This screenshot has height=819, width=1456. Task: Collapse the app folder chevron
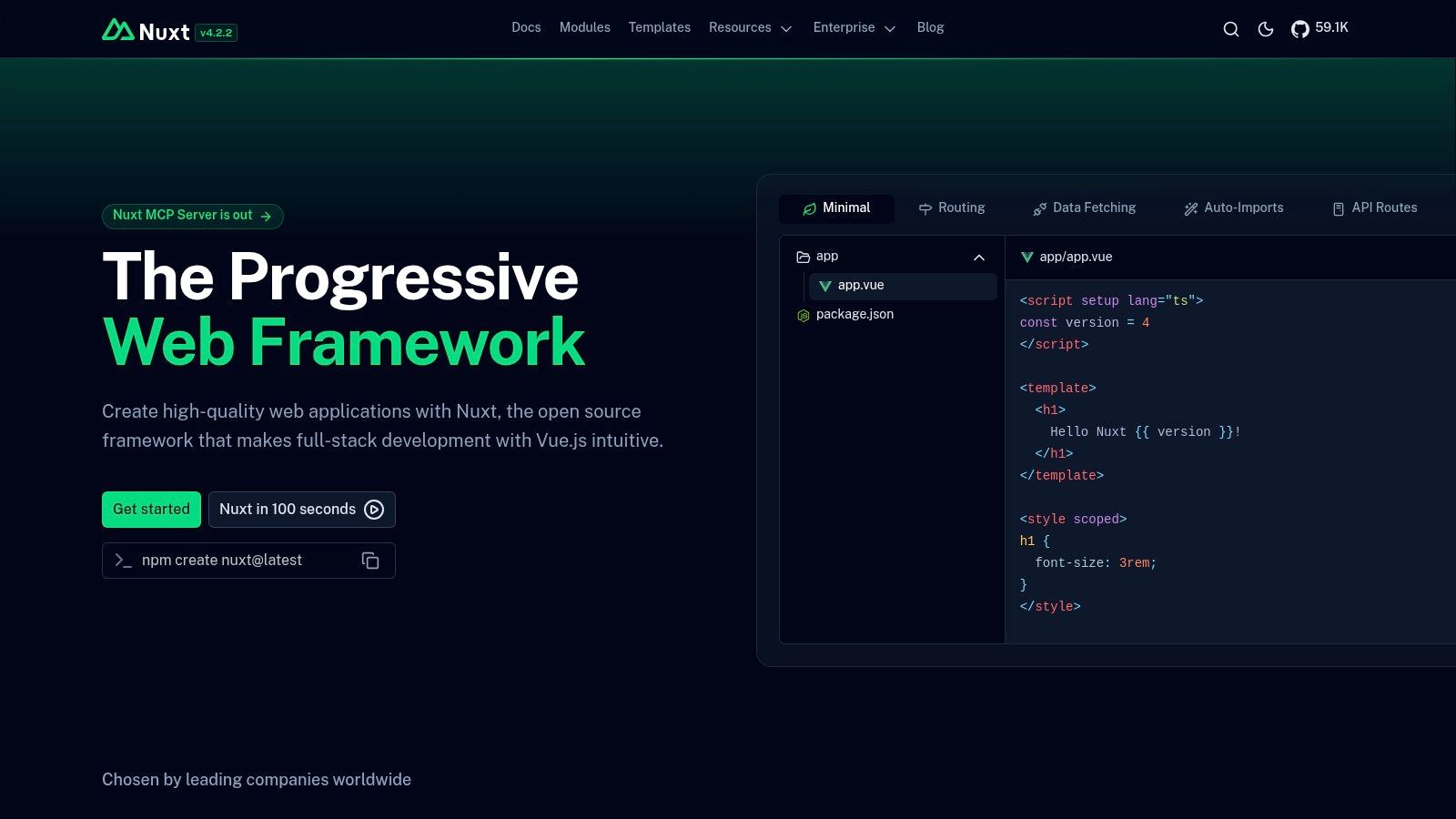979,258
